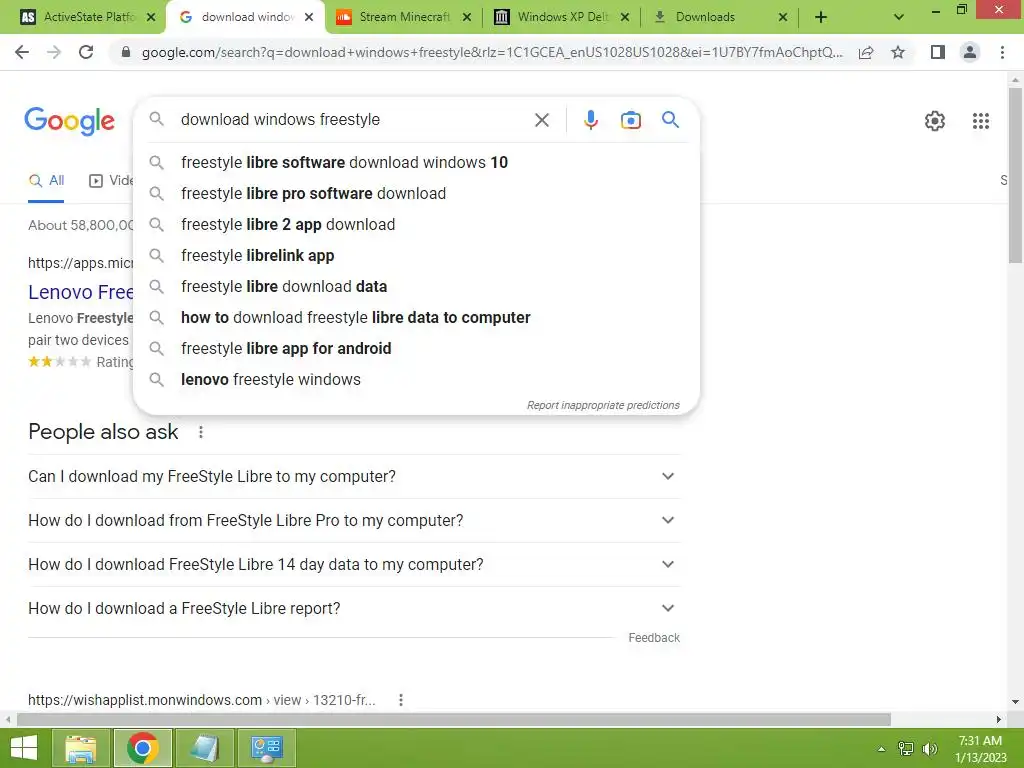This screenshot has height=768, width=1024.
Task: Select the All results tab
Action: [46, 181]
